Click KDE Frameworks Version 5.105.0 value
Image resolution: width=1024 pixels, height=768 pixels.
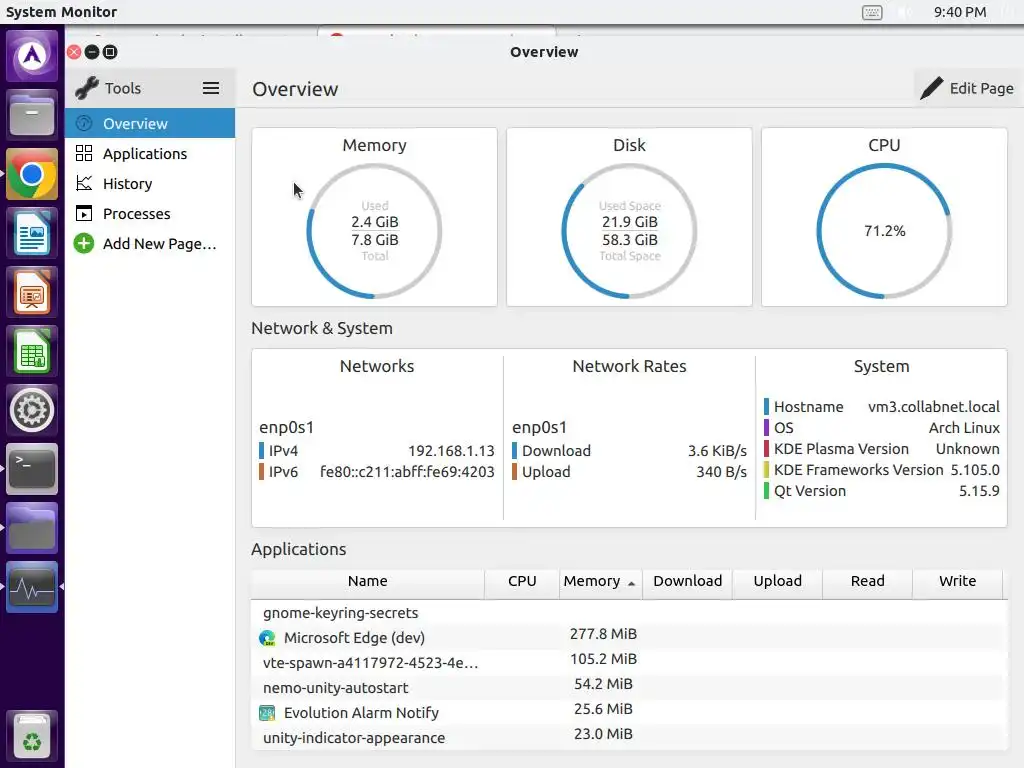pos(975,470)
